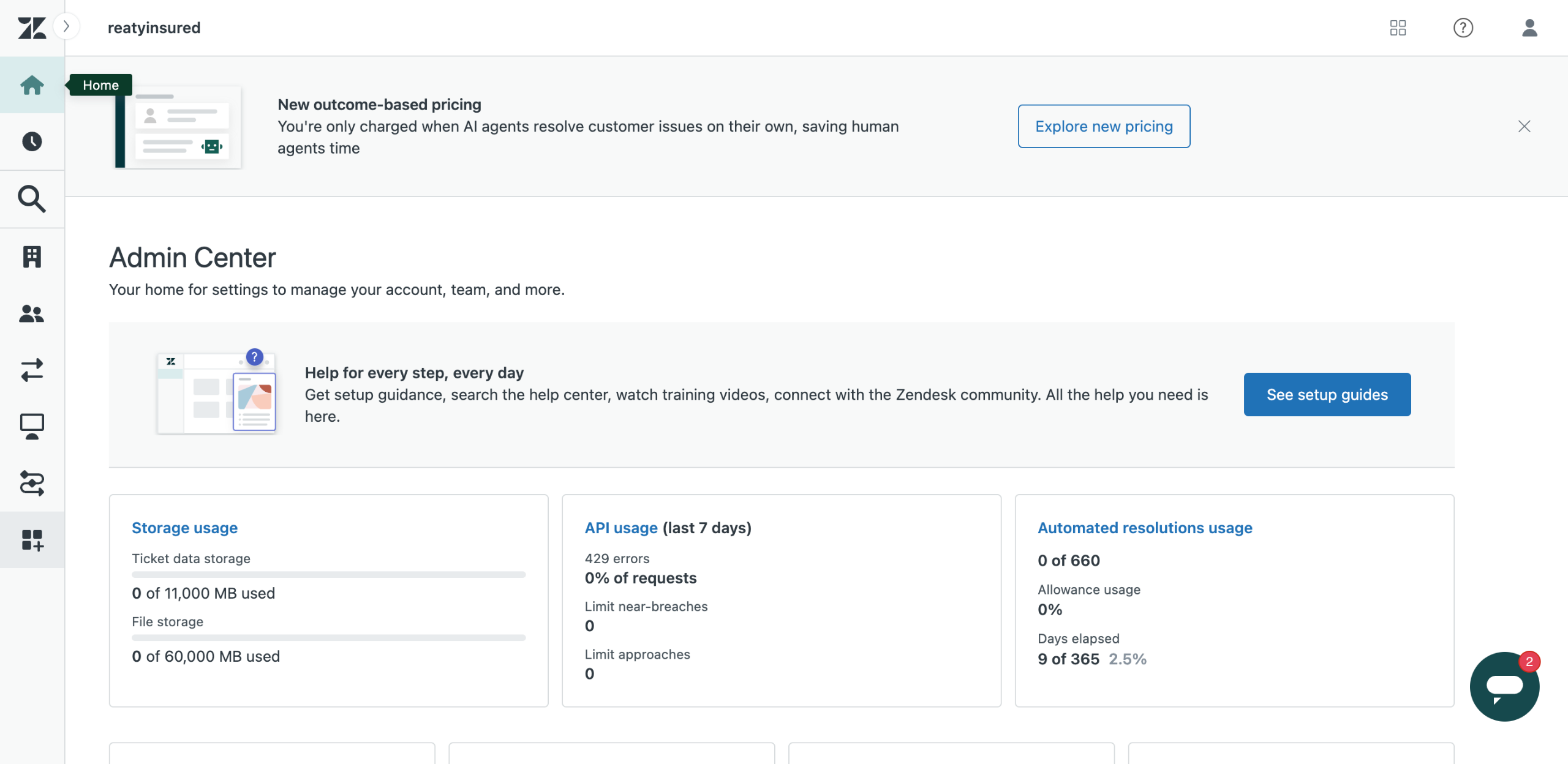Open the Help question mark menu
This screenshot has height=764, width=1568.
[1463, 28]
